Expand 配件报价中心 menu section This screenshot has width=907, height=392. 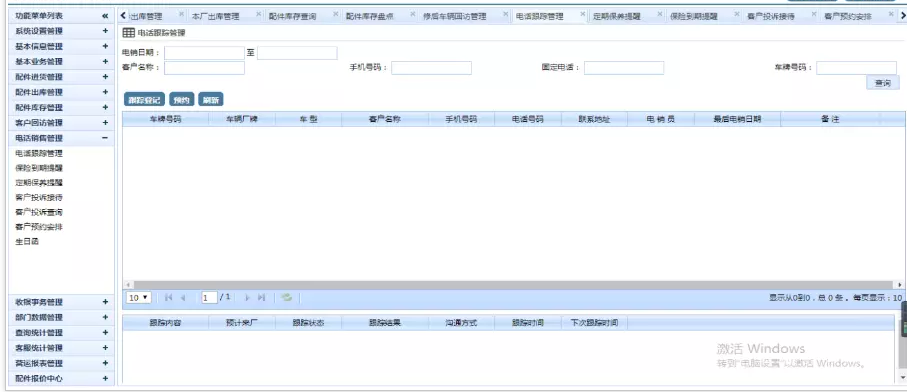pos(105,379)
